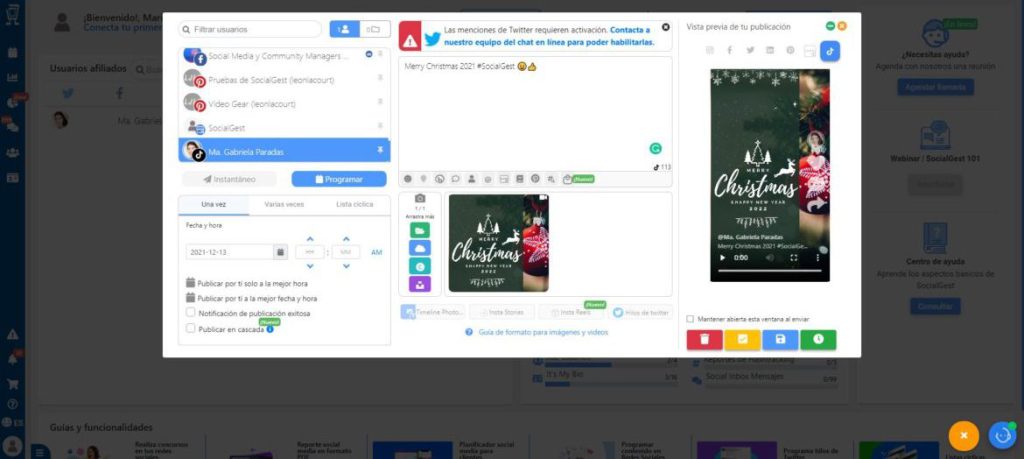Decrease the hour value

310,266
